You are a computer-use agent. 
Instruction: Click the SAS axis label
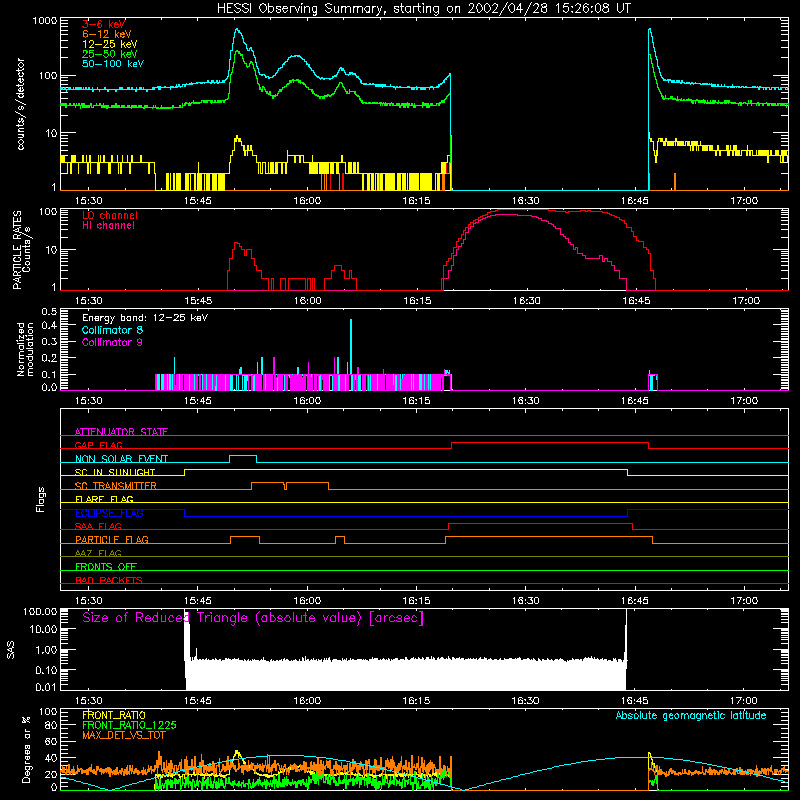click(11, 650)
